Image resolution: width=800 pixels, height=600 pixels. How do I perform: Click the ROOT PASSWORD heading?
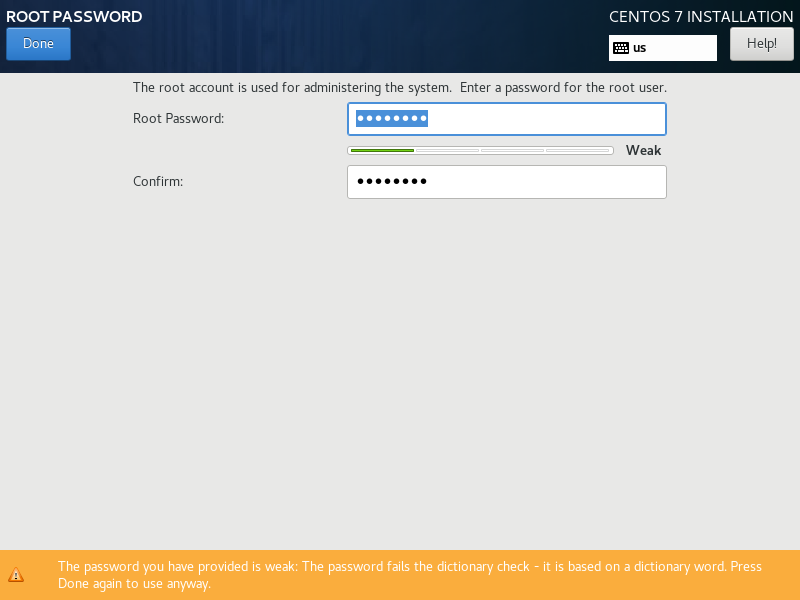pos(74,16)
